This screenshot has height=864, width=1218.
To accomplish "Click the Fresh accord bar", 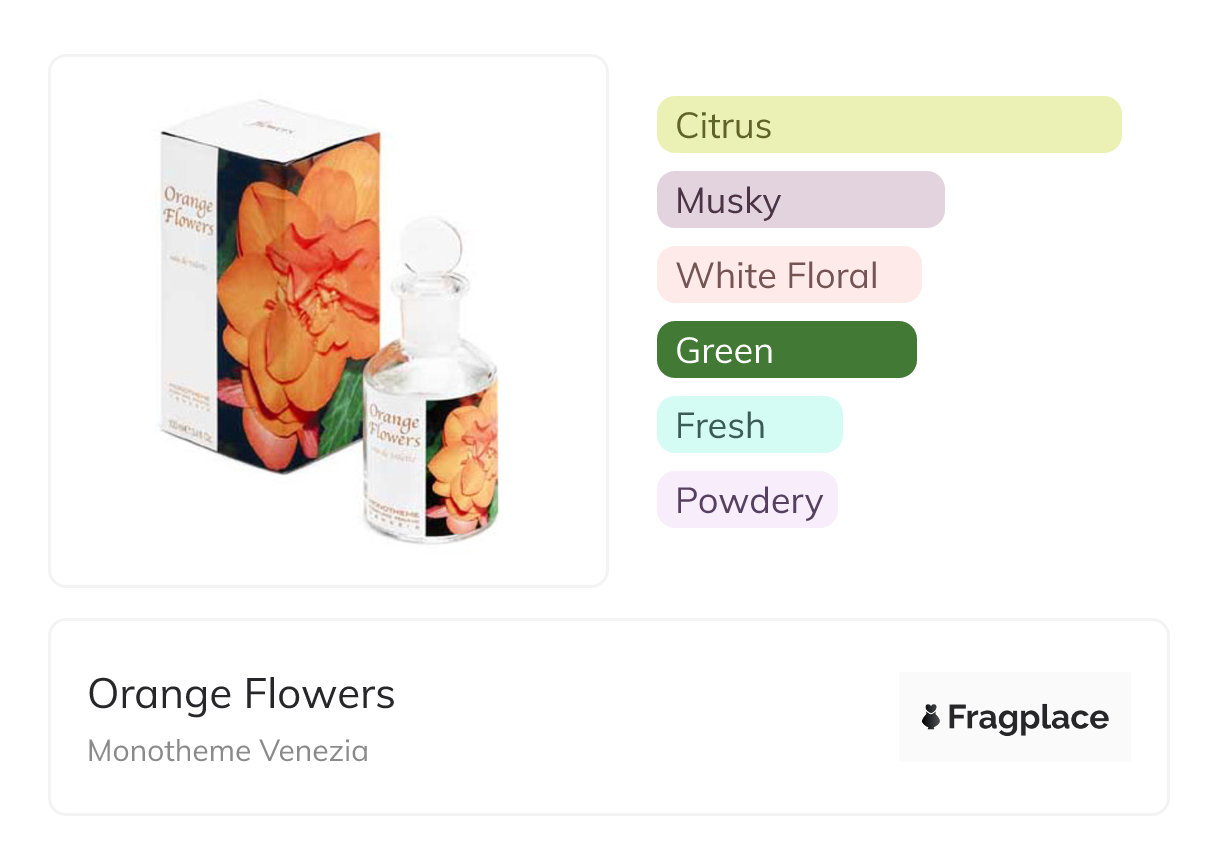I will [x=749, y=425].
